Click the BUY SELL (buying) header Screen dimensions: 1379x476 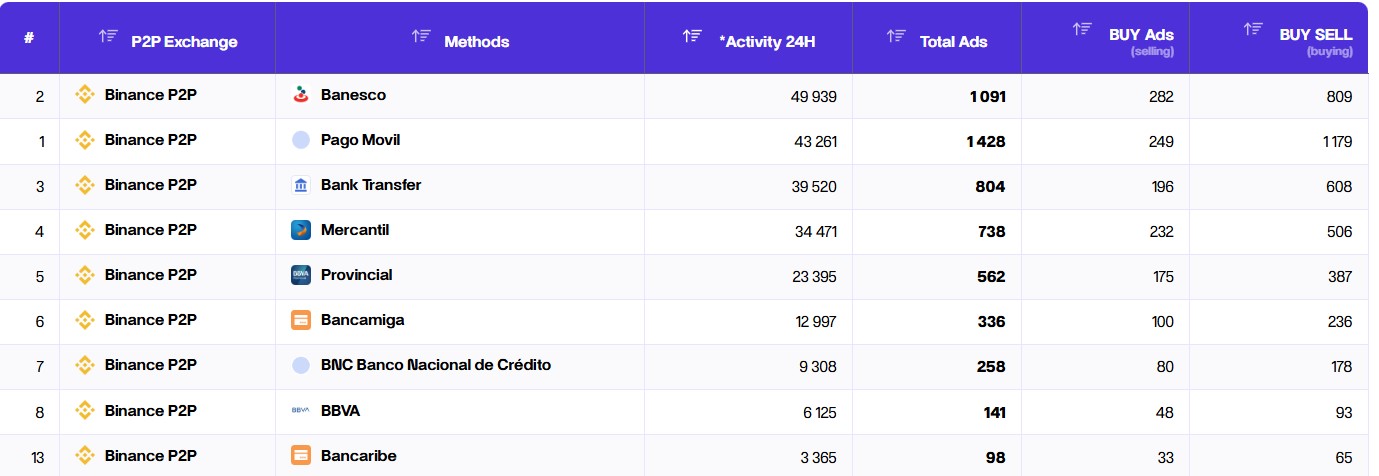(x=1315, y=35)
